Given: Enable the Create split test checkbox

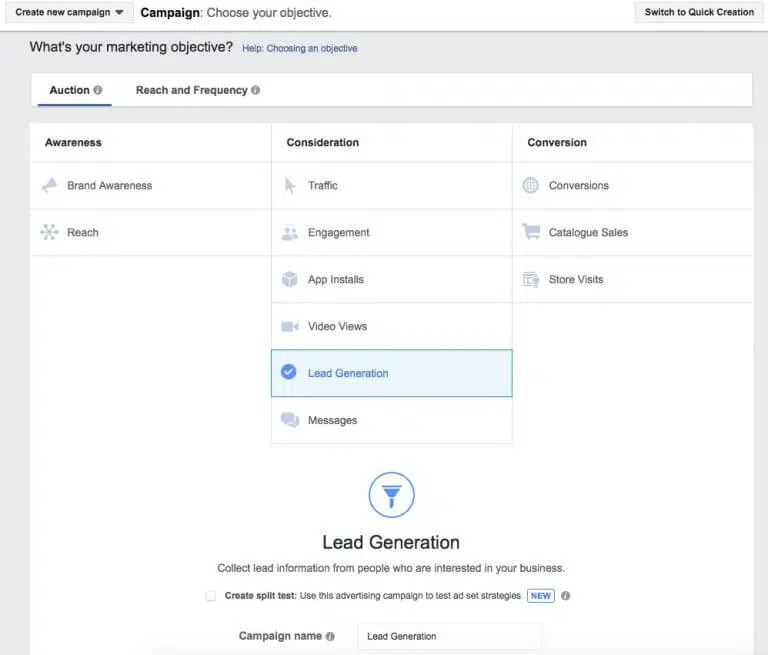Looking at the screenshot, I should click(211, 596).
